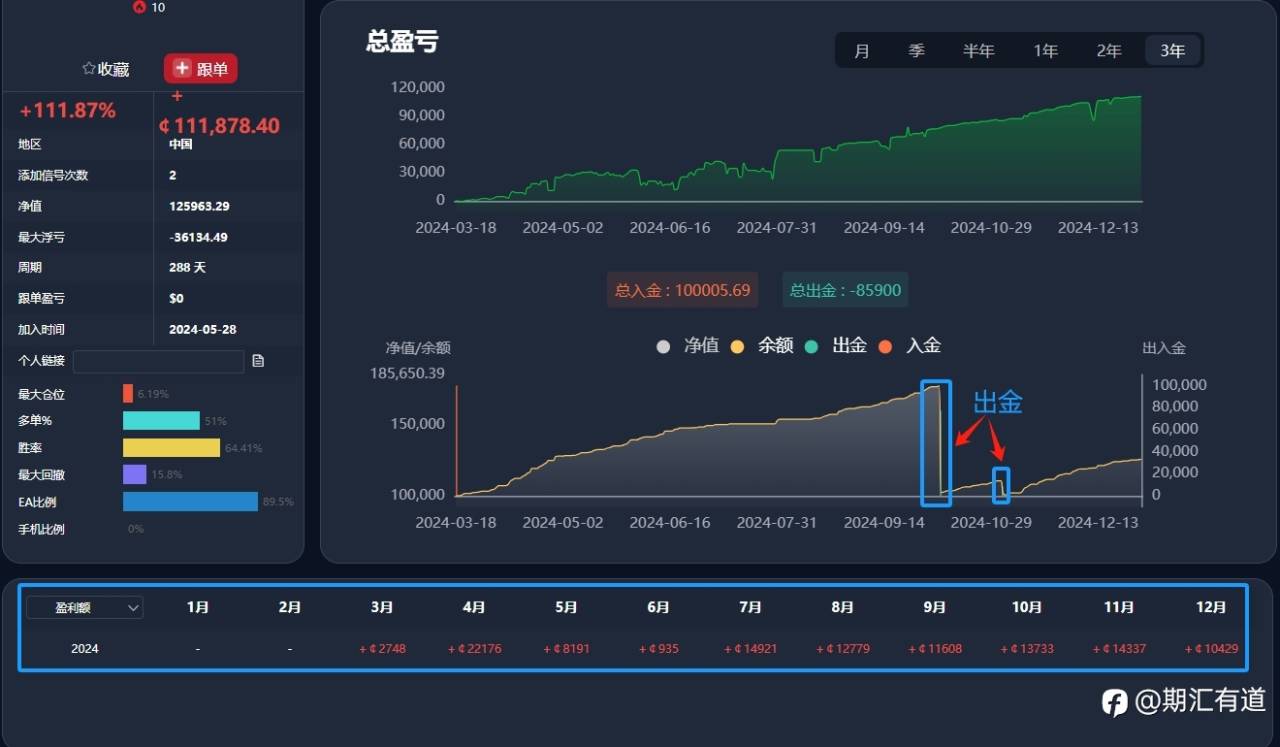Click the 跟单 button
The height and width of the screenshot is (747, 1280).
(201, 69)
